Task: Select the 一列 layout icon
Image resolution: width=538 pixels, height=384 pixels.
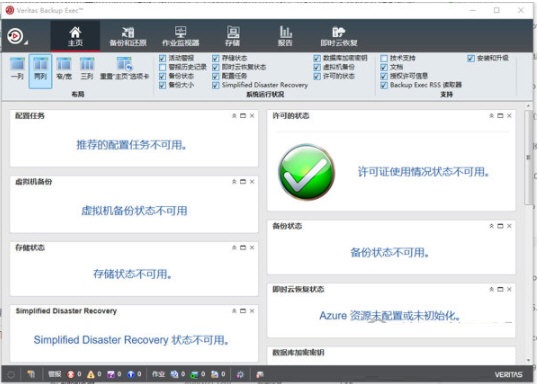Action: point(17,69)
